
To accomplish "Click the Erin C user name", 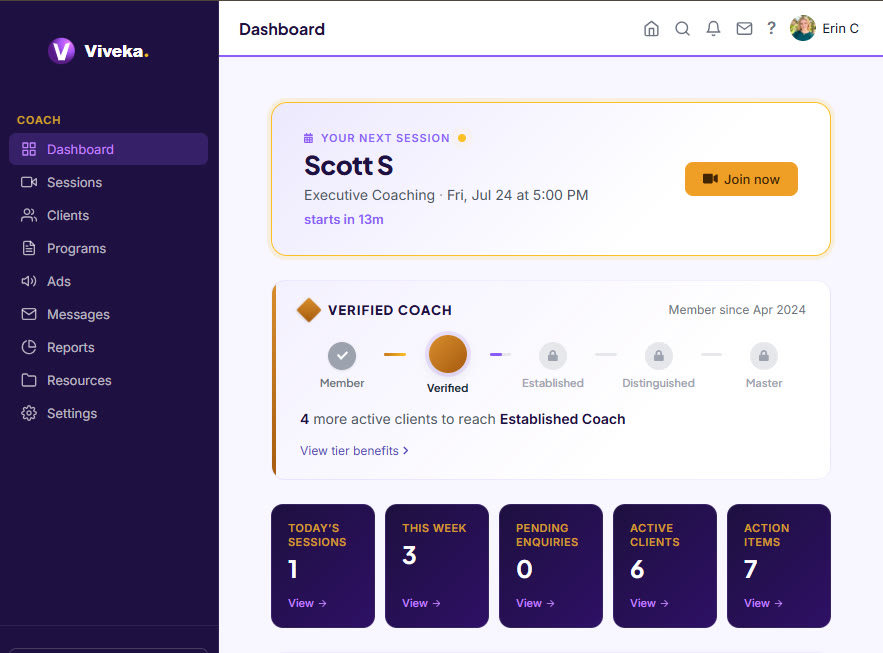I will point(840,28).
